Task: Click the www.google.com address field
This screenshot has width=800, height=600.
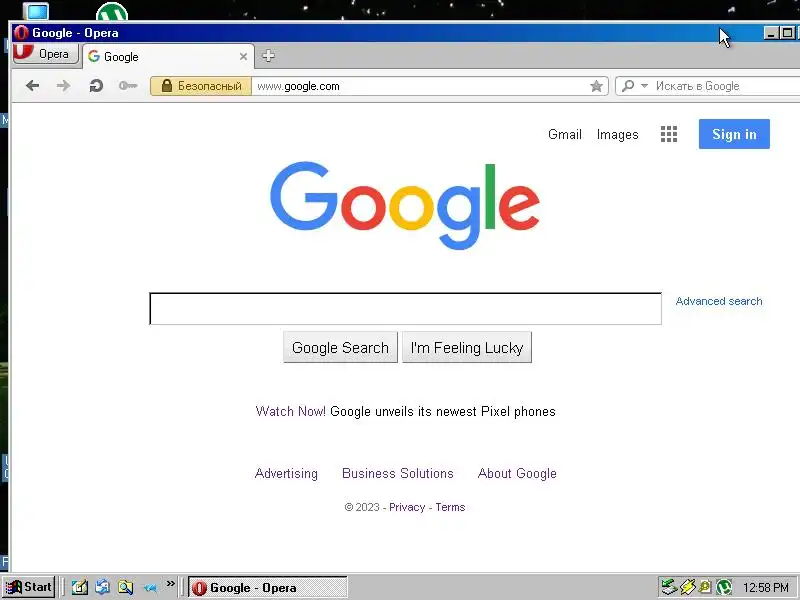Action: [x=420, y=86]
